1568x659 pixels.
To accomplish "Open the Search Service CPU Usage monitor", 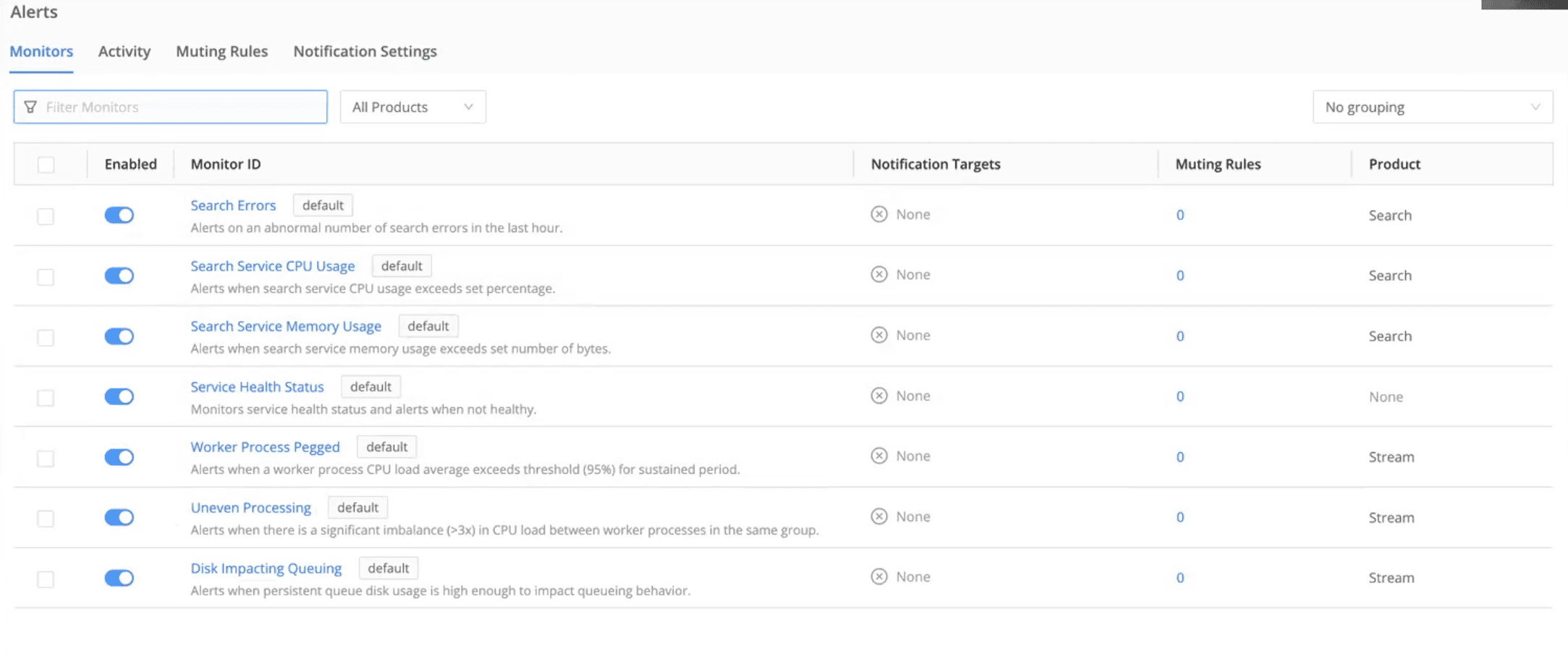I will click(x=272, y=266).
